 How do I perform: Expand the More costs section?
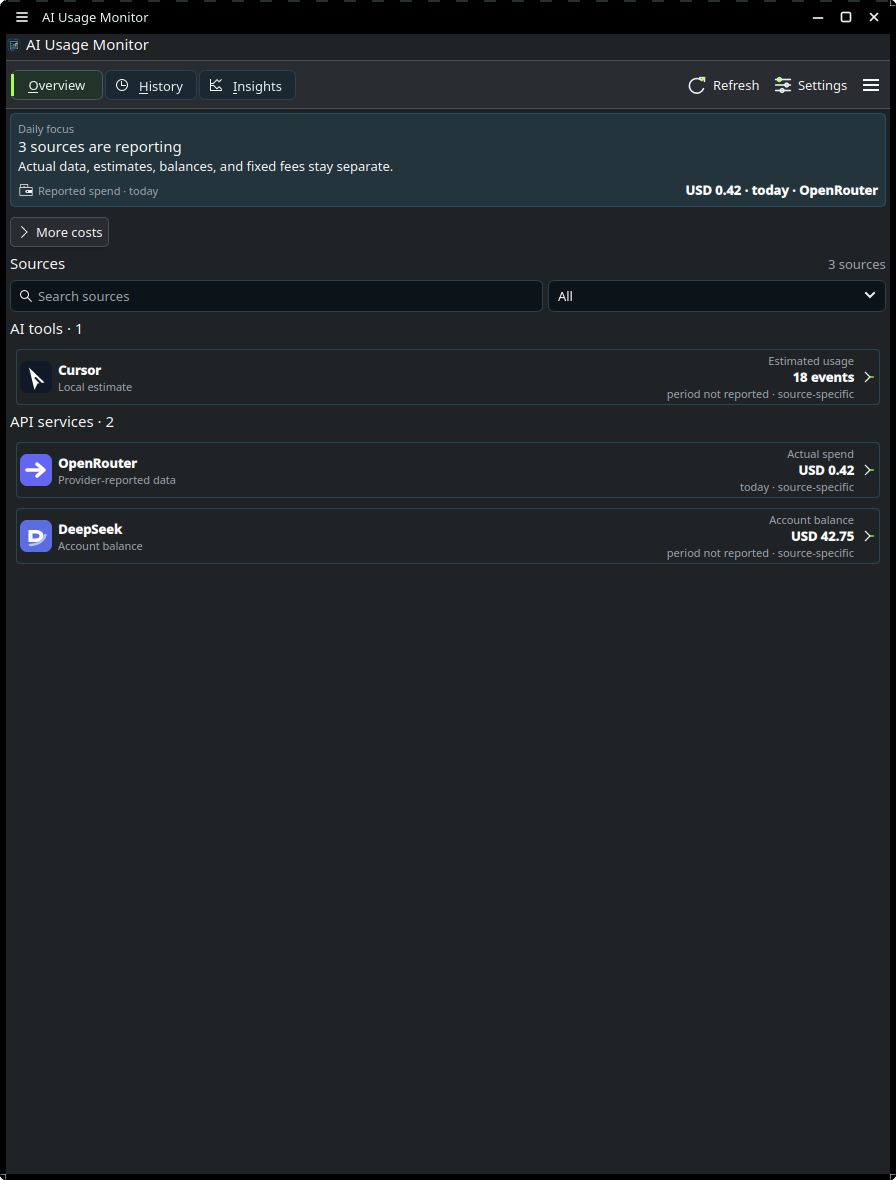59,232
